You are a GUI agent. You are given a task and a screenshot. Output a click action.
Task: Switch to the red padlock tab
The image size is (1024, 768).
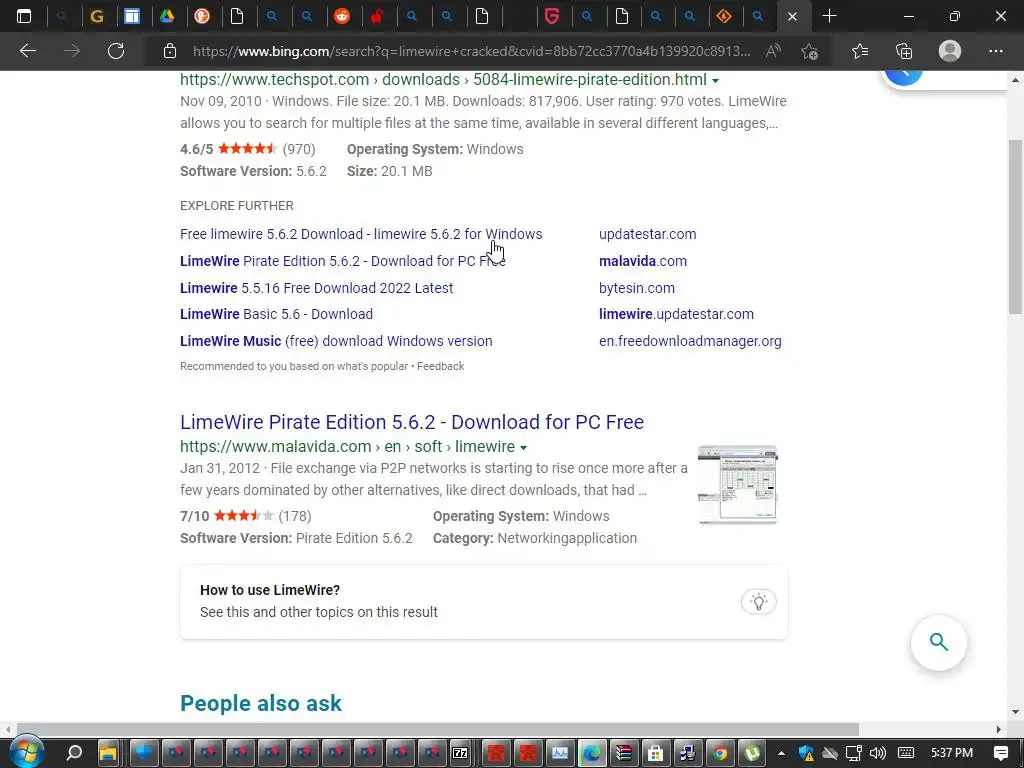(377, 16)
